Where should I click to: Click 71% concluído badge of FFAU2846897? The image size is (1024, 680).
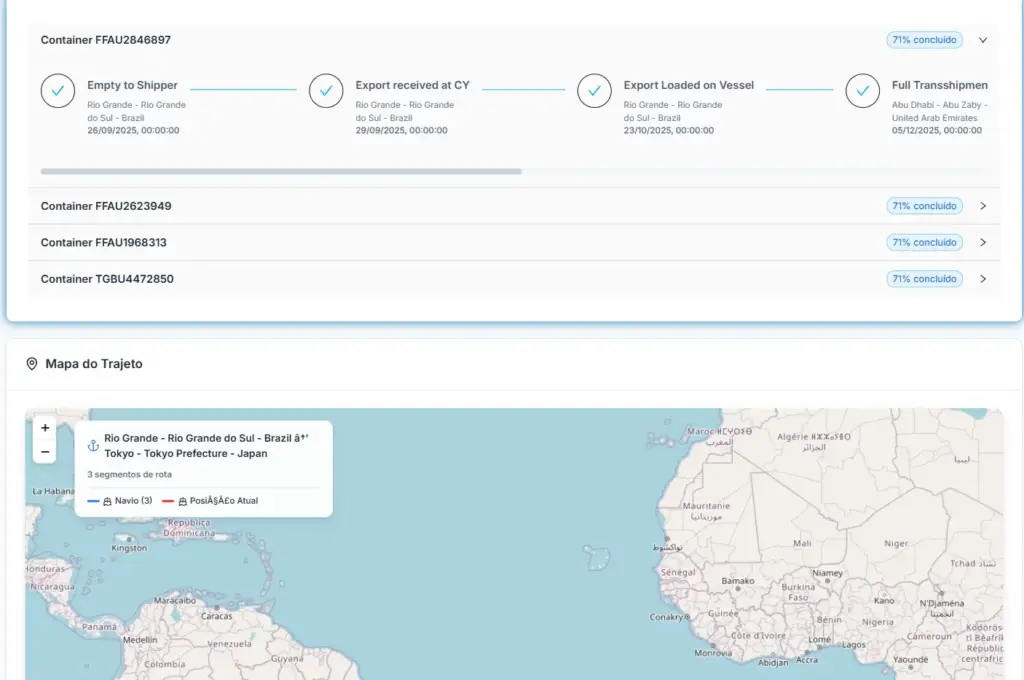(x=924, y=40)
